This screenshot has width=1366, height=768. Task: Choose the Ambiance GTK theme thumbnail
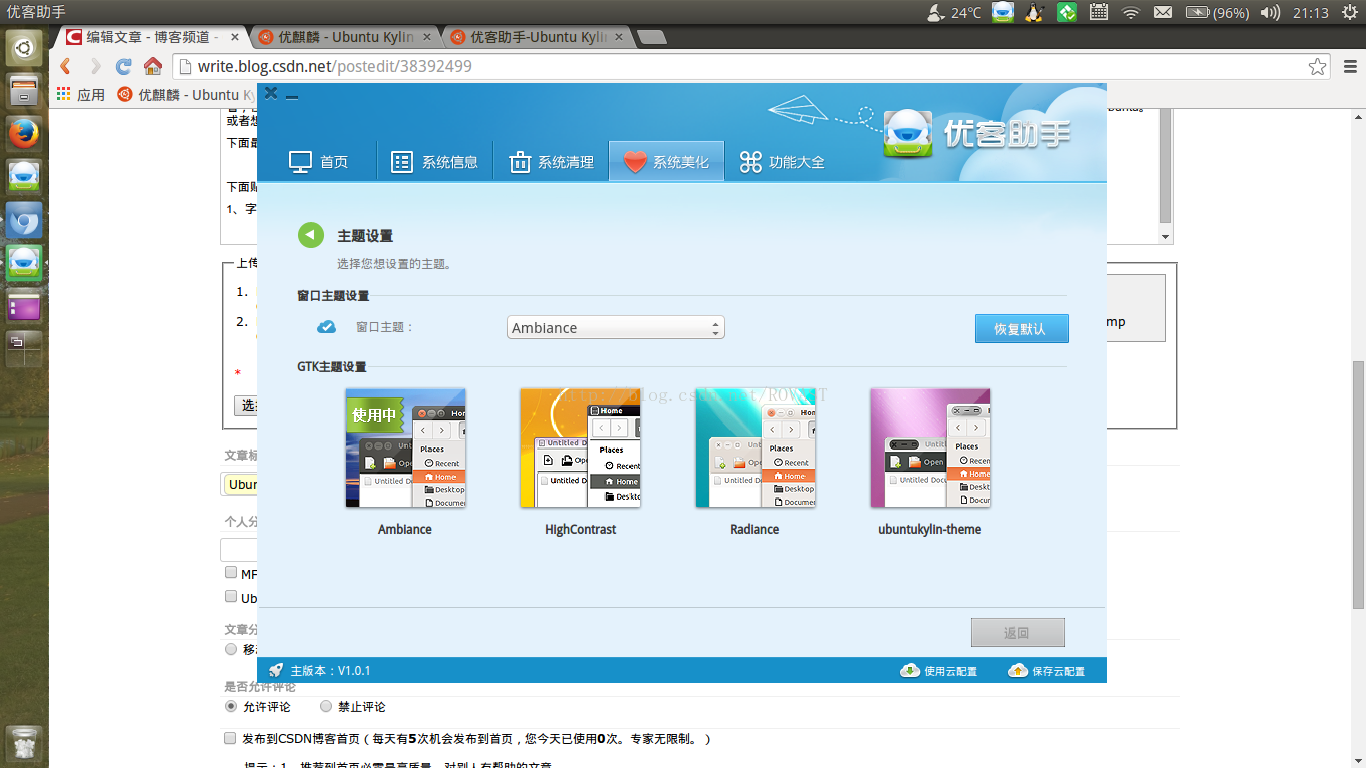pos(405,448)
